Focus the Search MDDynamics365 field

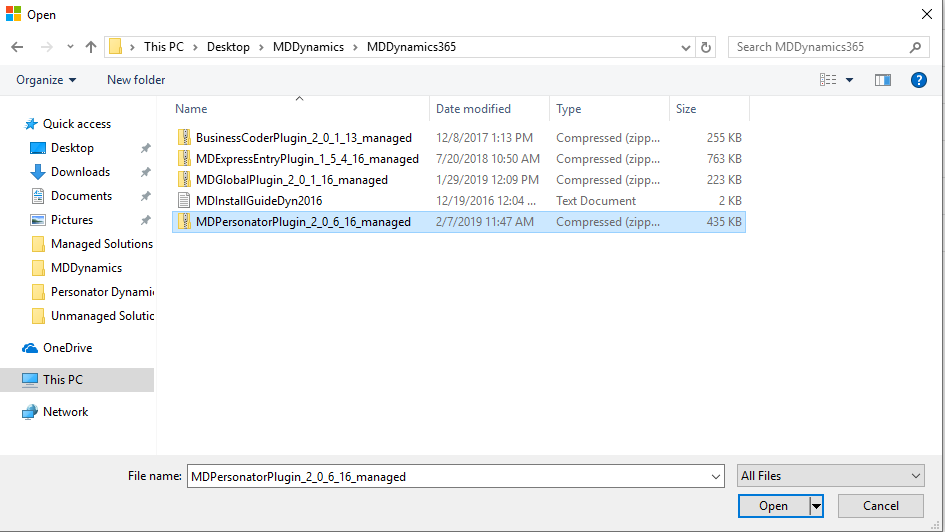pos(829,47)
